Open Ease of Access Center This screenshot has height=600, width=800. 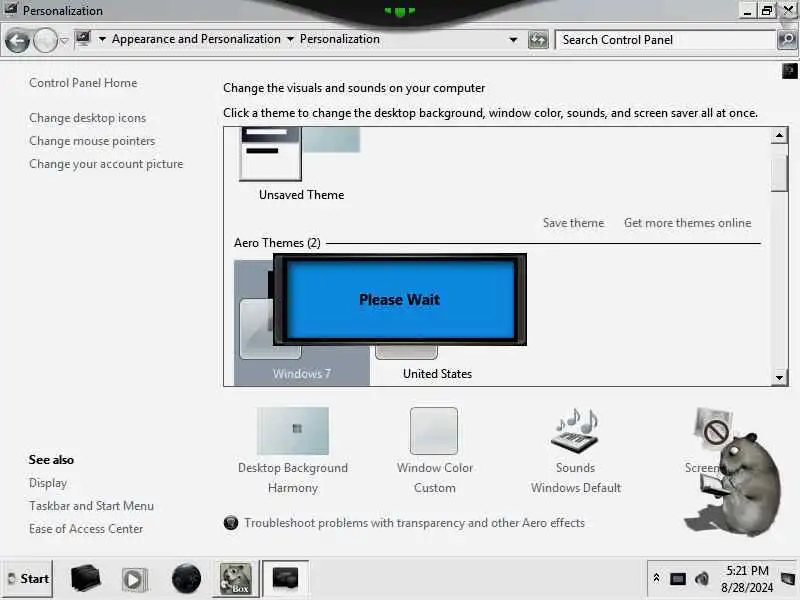click(x=86, y=529)
